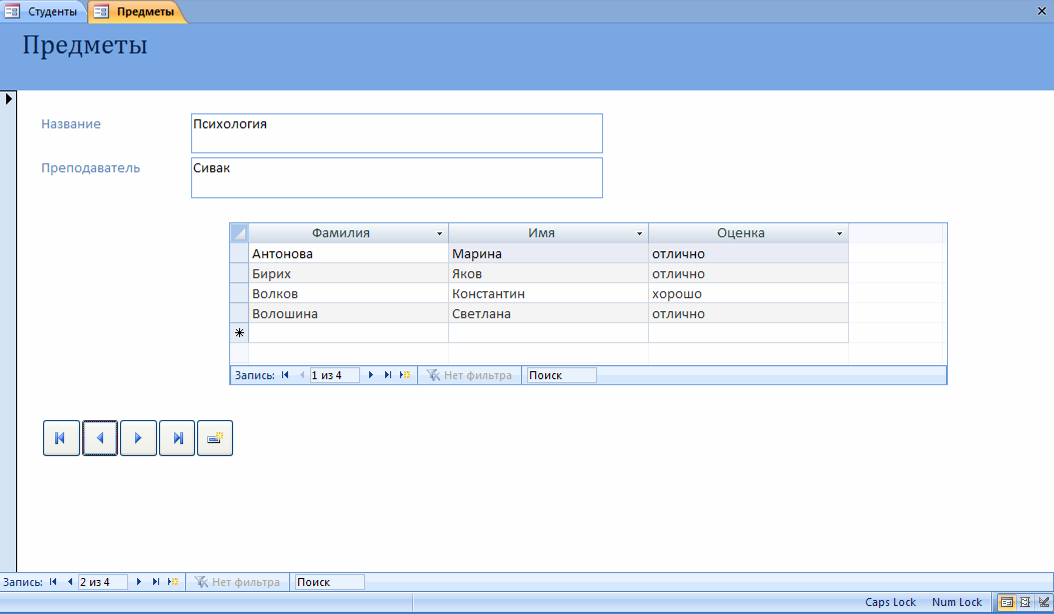Click the Марина name cell

[549, 253]
